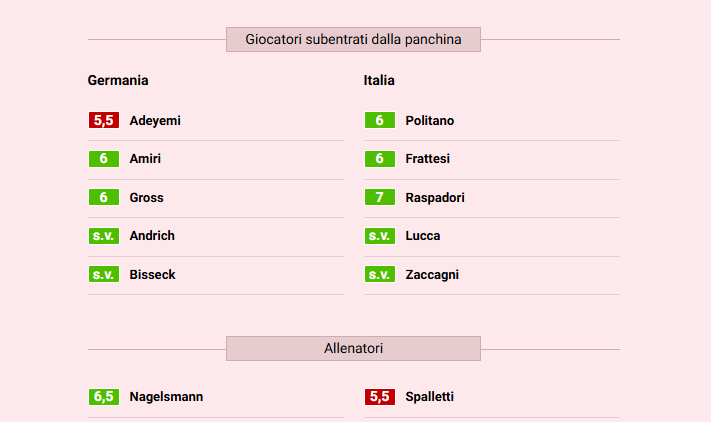Click Lucca's s.v. rating badge
The image size is (711, 422).
pos(379,236)
